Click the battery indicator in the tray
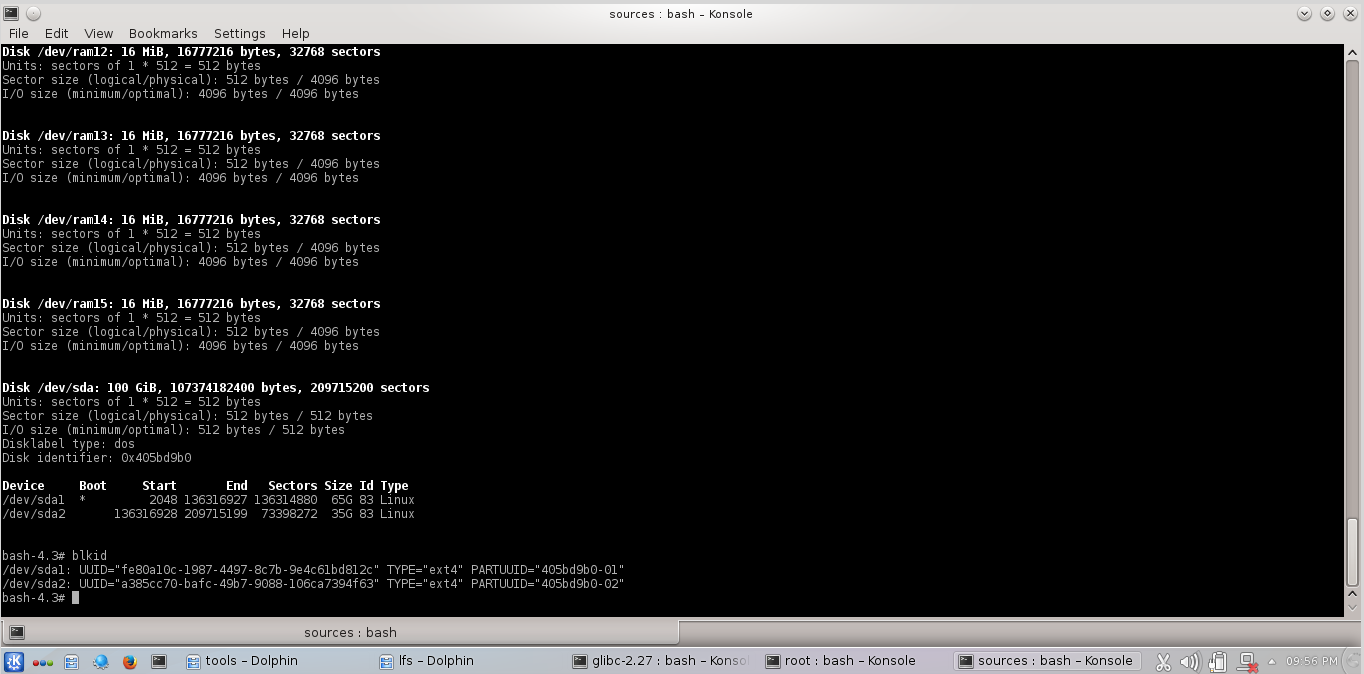 [x=1217, y=661]
